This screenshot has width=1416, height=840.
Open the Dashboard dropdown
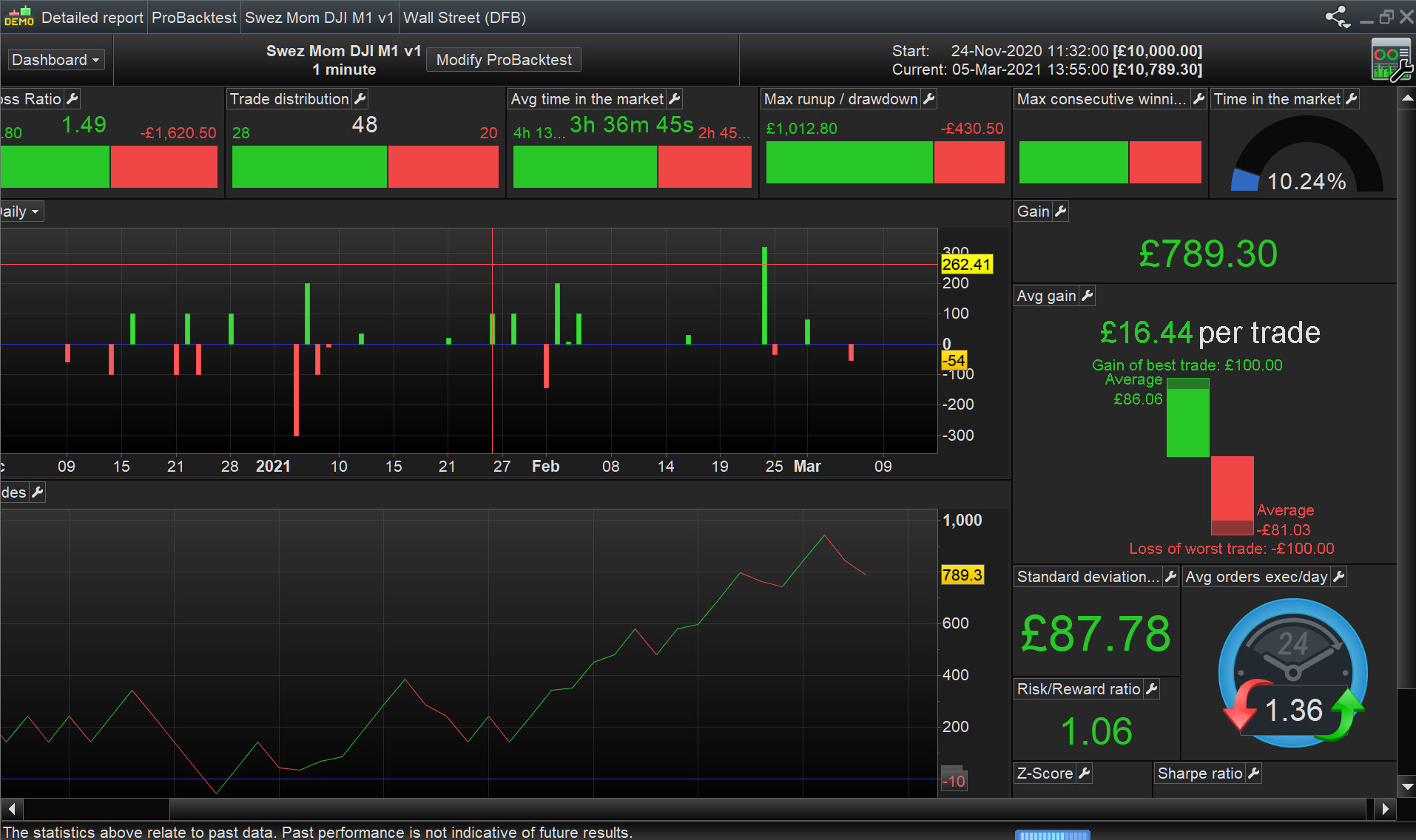pyautogui.click(x=55, y=60)
